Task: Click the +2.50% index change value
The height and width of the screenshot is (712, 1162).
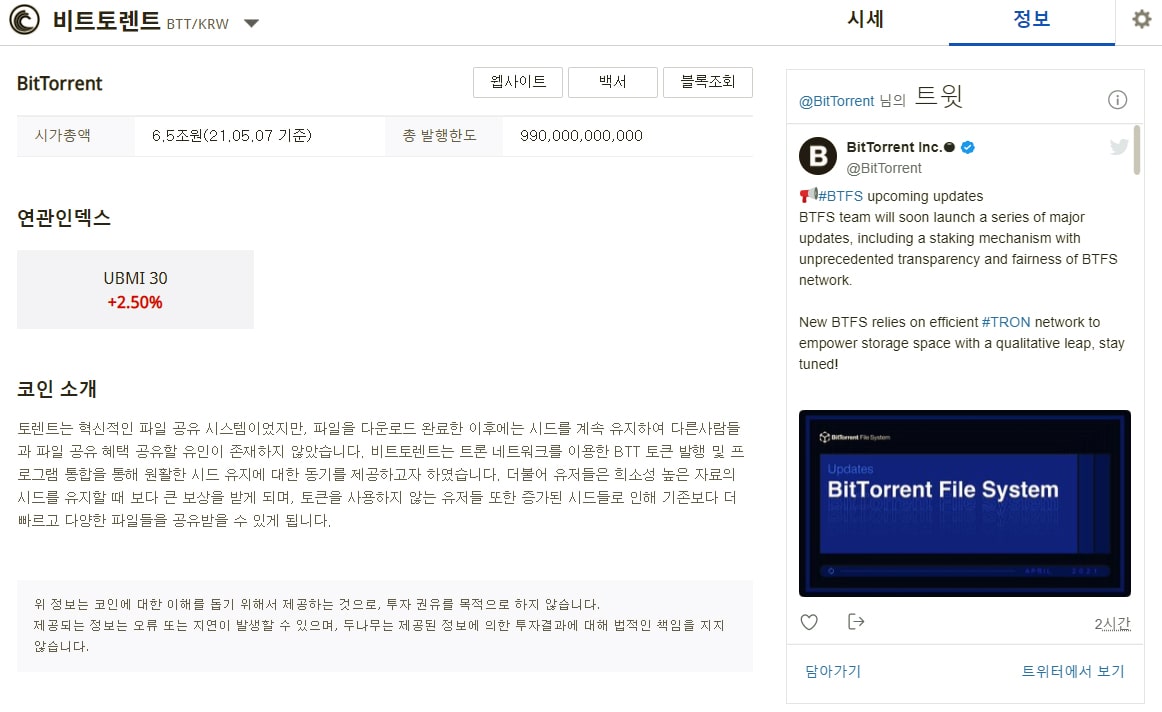Action: [x=135, y=302]
